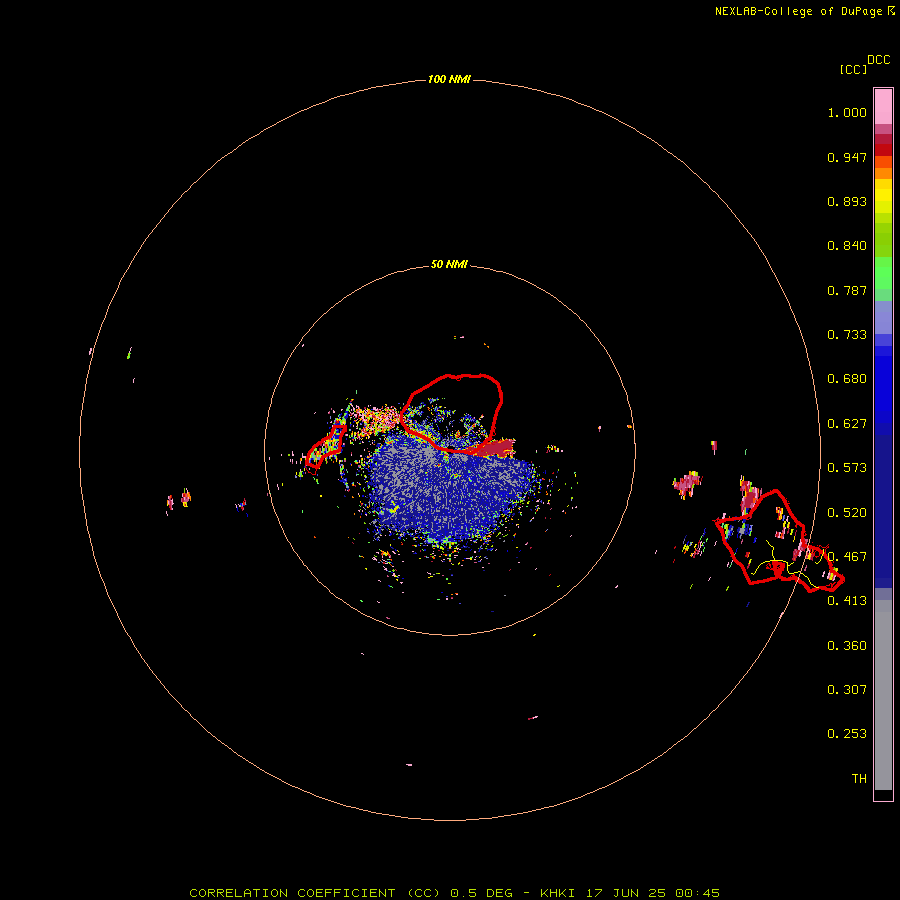Click the DCC label above the color scale

click(x=878, y=60)
